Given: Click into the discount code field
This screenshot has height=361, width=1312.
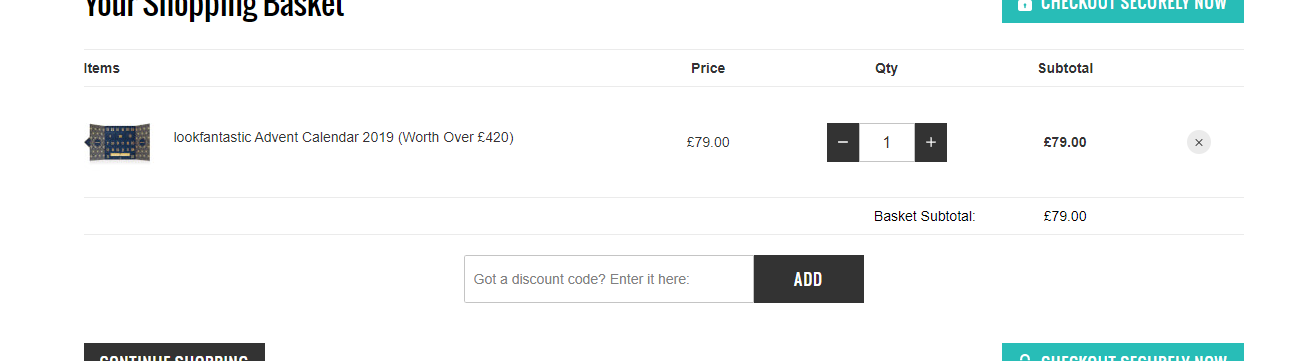Looking at the screenshot, I should (609, 279).
